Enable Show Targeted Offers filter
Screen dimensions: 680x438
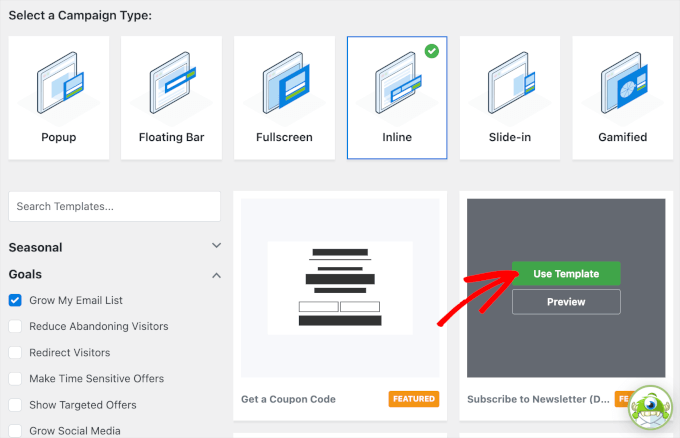[15, 405]
